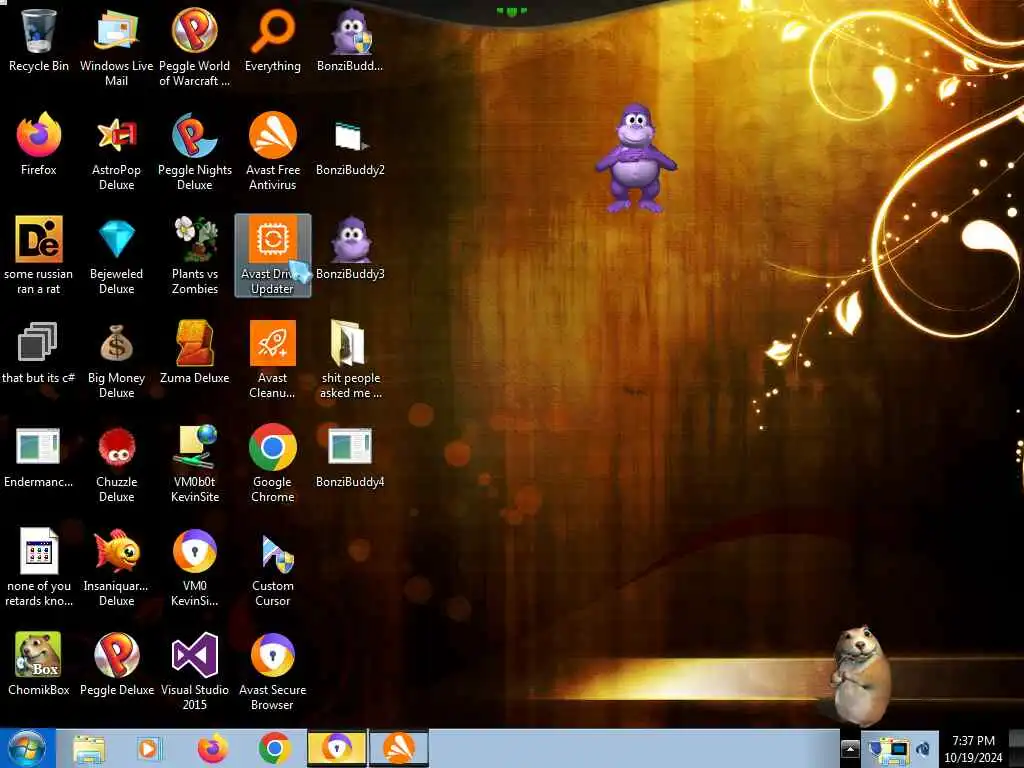Launch Peggle Nights Deluxe icon
Viewport: 1024px width, 768px height.
(195, 150)
